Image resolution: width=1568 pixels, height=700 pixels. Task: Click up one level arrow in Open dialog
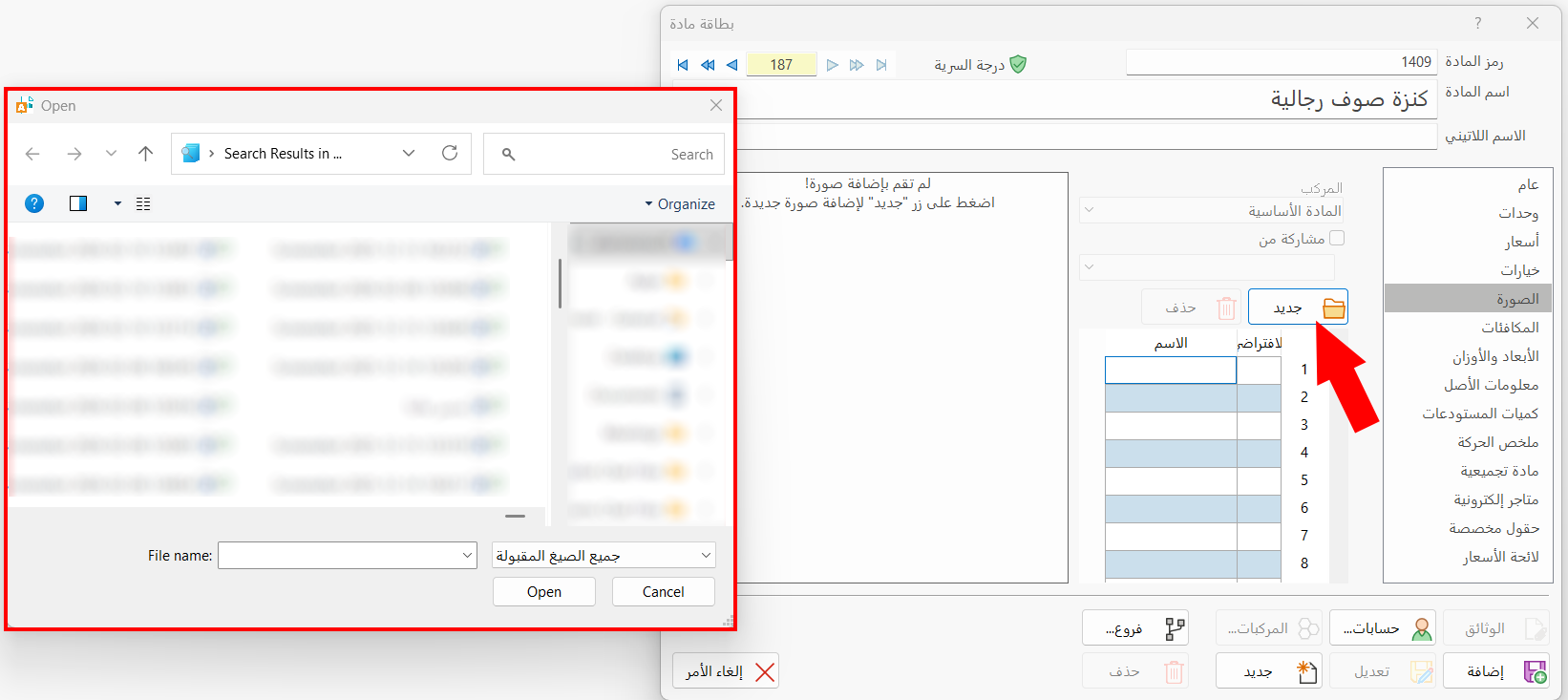[145, 154]
